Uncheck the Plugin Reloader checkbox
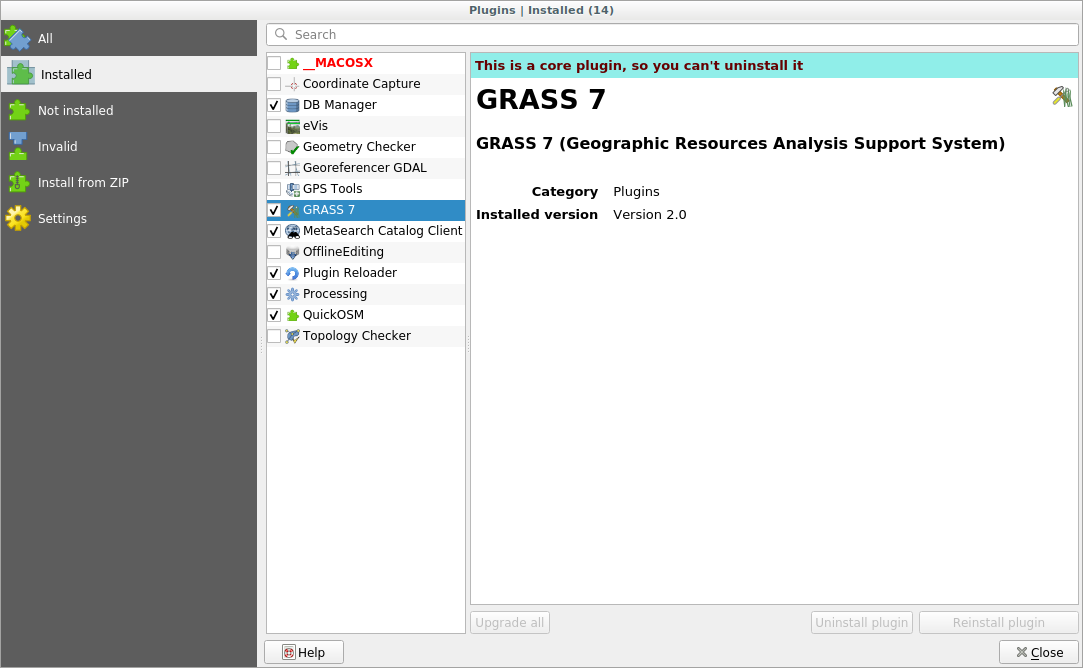Viewport: 1083px width, 668px height. coord(273,272)
